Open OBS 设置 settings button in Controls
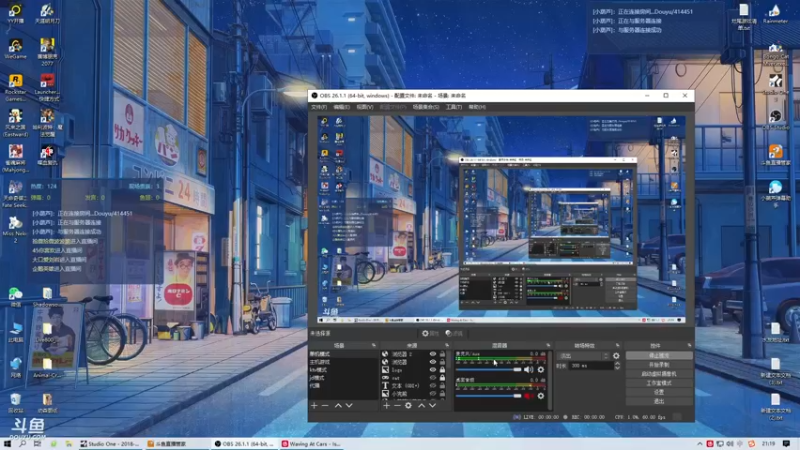 coord(659,392)
